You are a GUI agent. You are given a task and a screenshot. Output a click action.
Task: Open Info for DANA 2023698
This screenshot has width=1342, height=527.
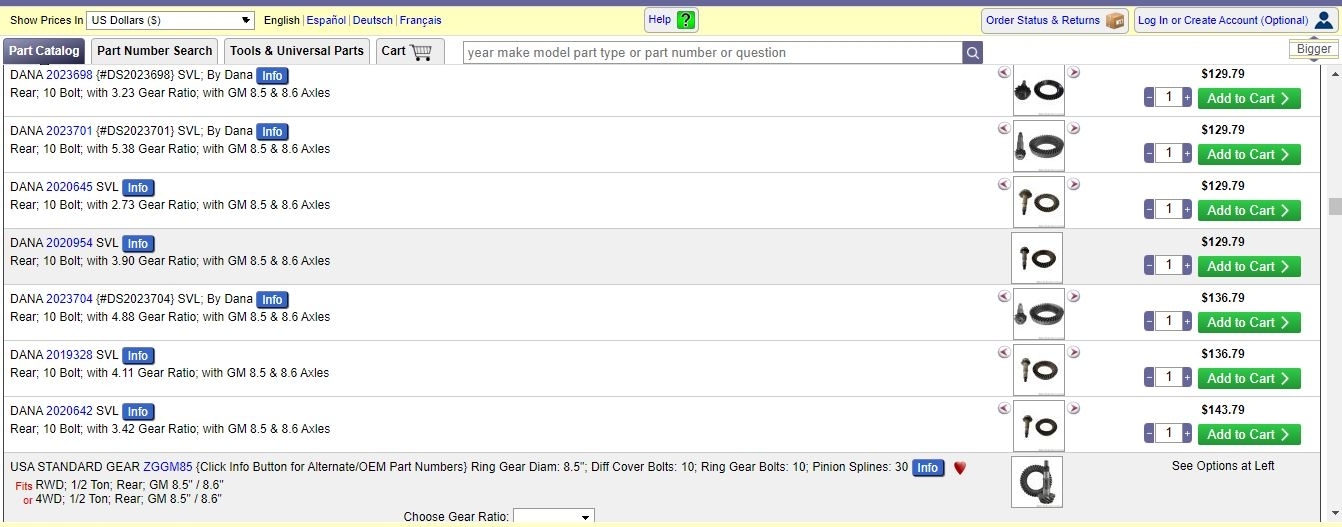272,76
